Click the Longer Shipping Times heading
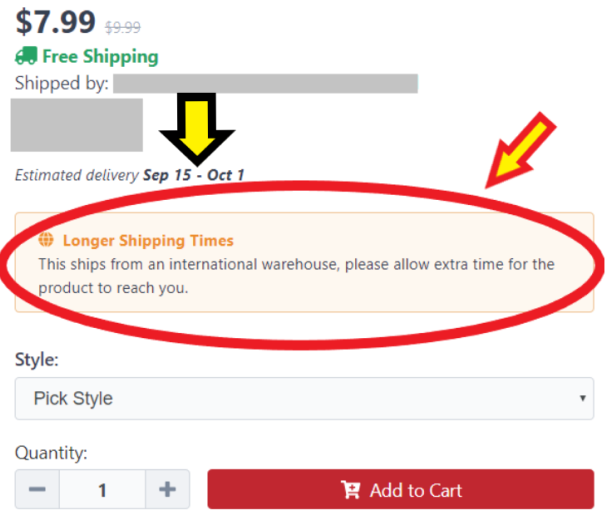 (x=148, y=240)
